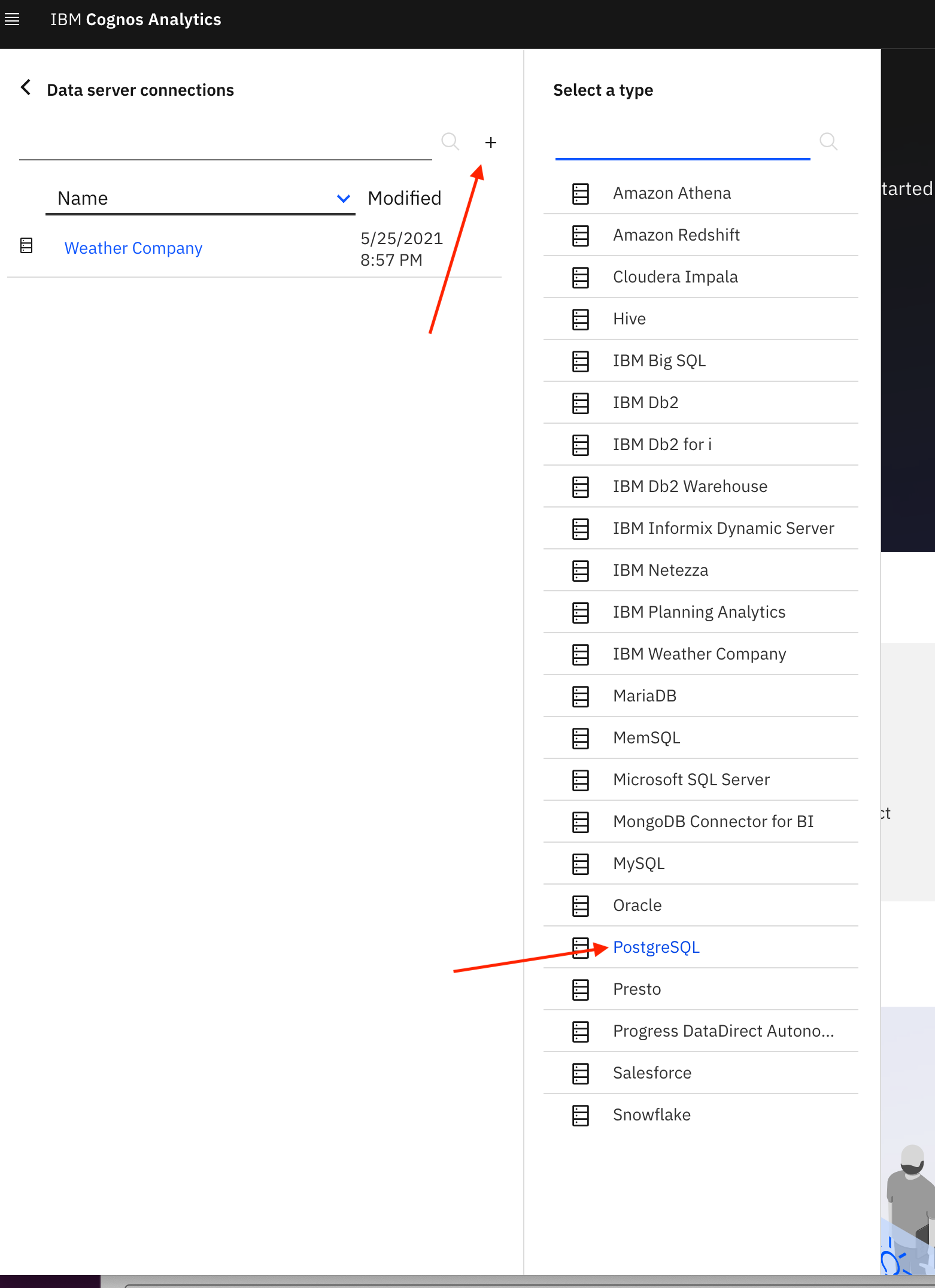This screenshot has height=1288, width=935.
Task: Click the Salesforce type icon
Action: (x=581, y=1073)
